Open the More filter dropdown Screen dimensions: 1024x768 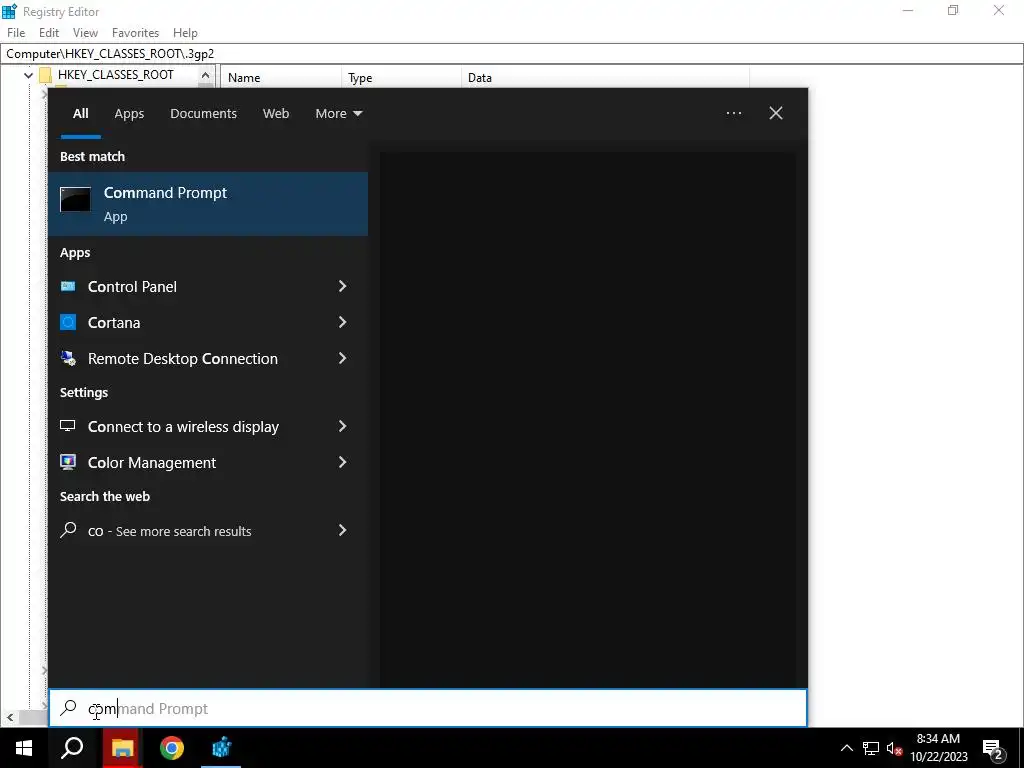tap(338, 113)
